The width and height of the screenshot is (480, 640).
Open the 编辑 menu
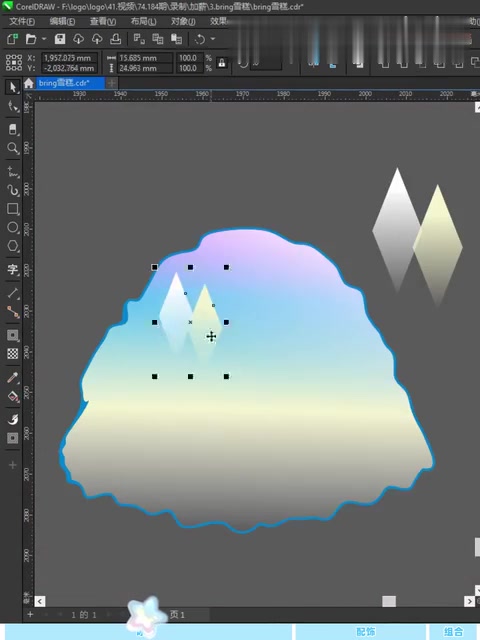point(62,21)
